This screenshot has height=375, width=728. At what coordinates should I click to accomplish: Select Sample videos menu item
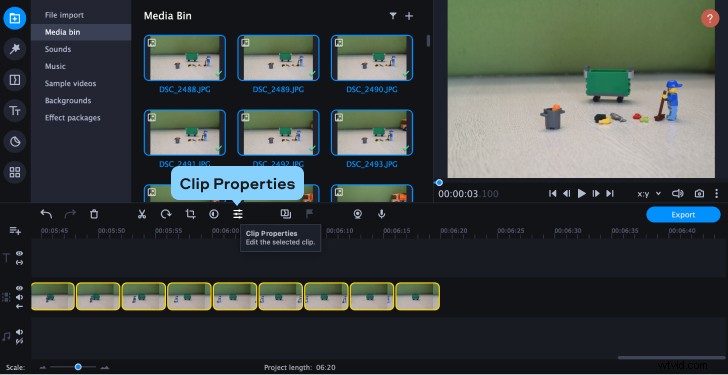(x=71, y=84)
